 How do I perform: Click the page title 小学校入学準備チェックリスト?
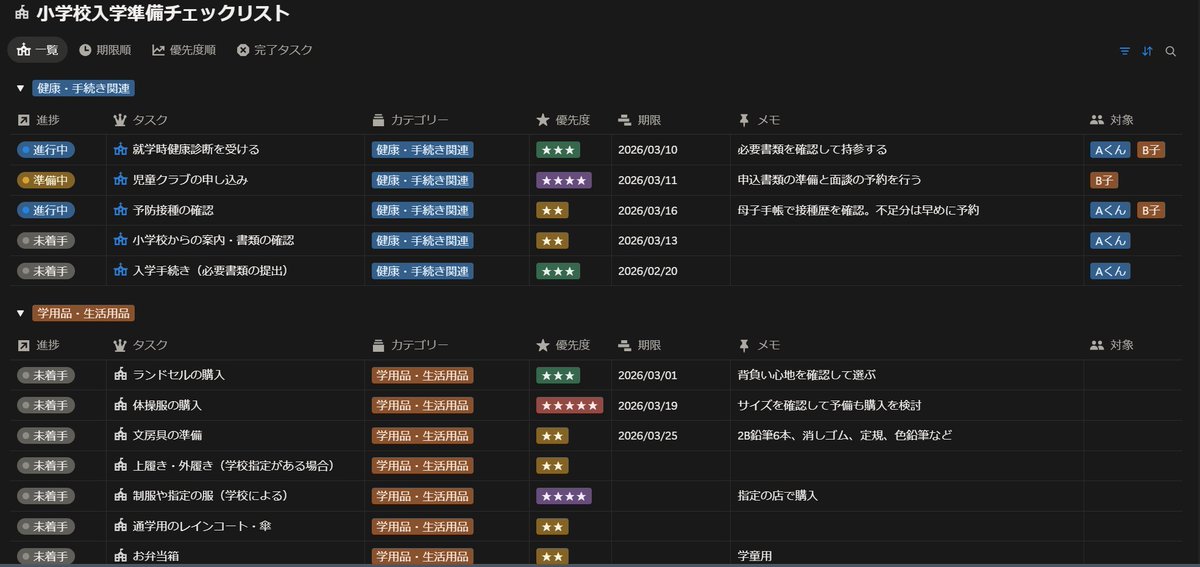pyautogui.click(x=164, y=14)
